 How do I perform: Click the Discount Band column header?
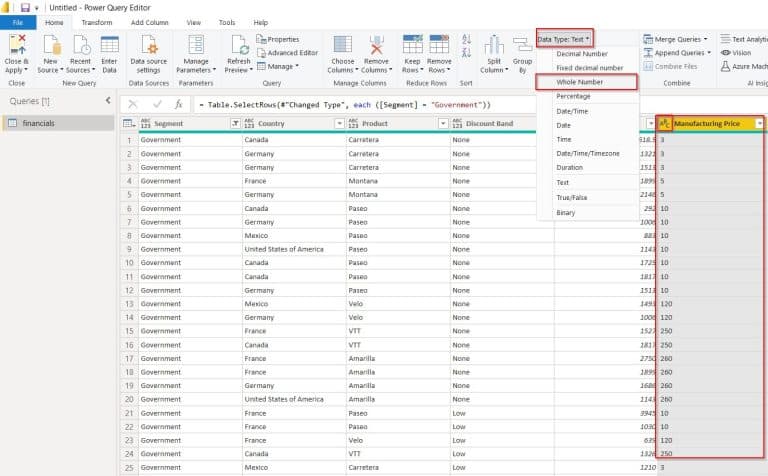(x=489, y=123)
